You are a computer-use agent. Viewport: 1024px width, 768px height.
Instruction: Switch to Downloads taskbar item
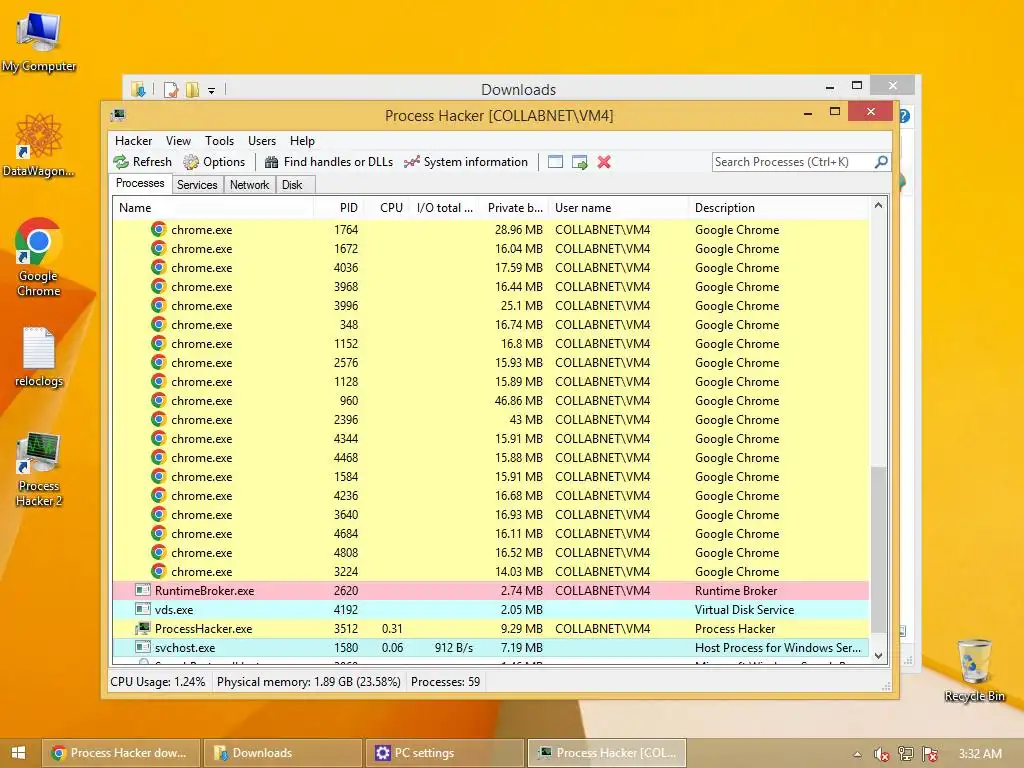click(x=282, y=753)
